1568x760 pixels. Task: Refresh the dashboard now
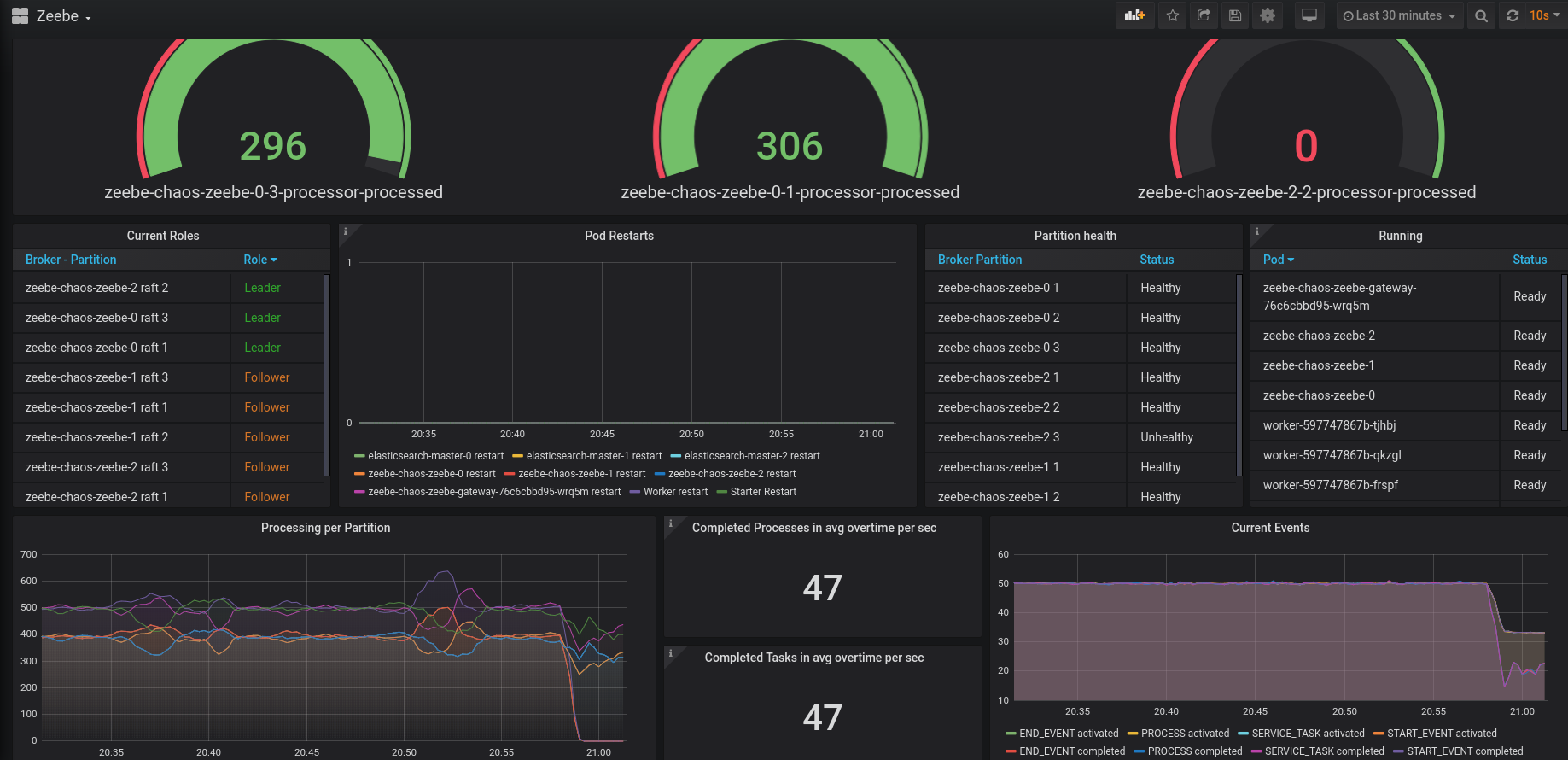tap(1513, 15)
